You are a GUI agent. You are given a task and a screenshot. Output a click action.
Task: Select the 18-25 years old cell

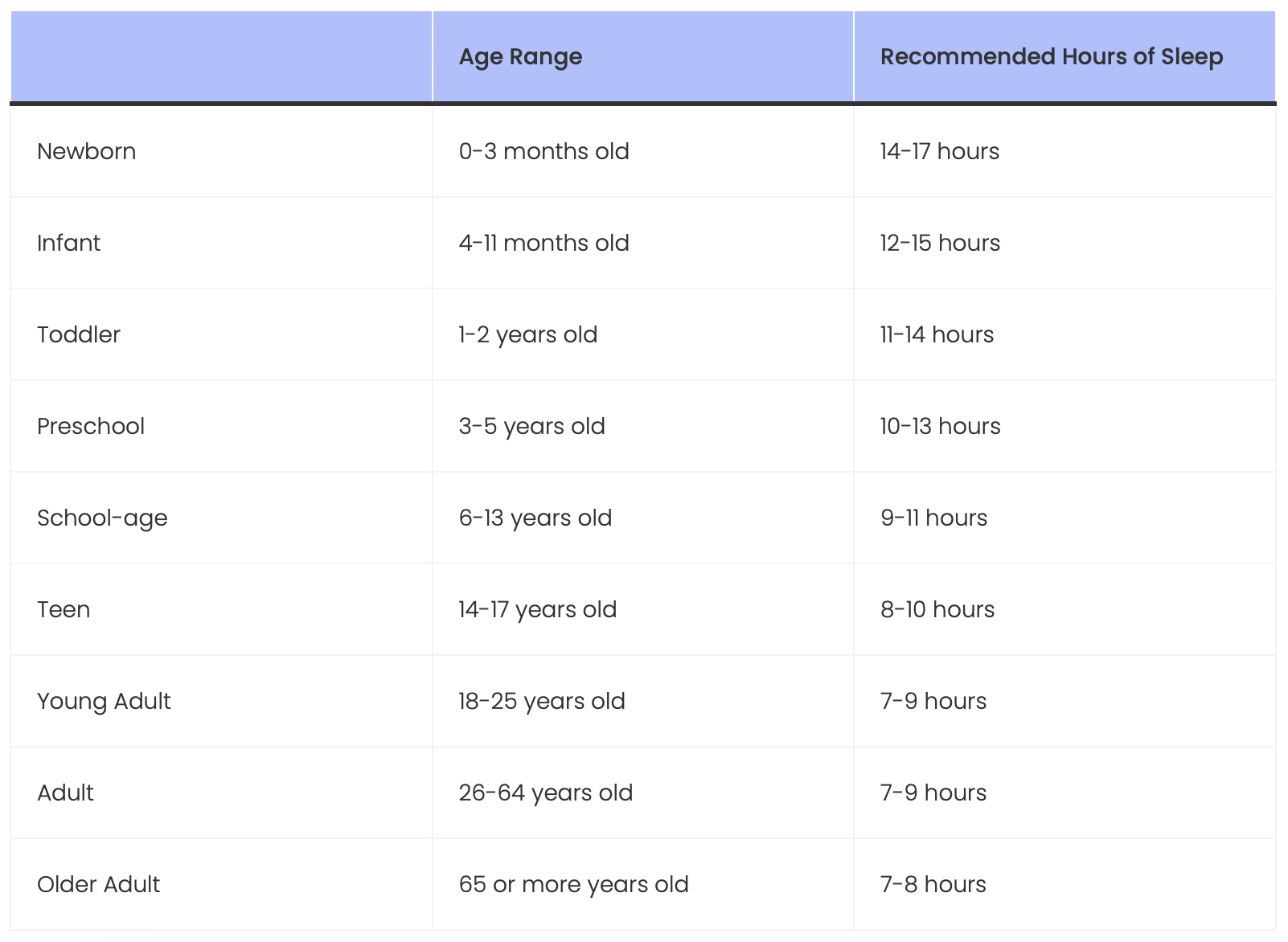[x=541, y=701]
